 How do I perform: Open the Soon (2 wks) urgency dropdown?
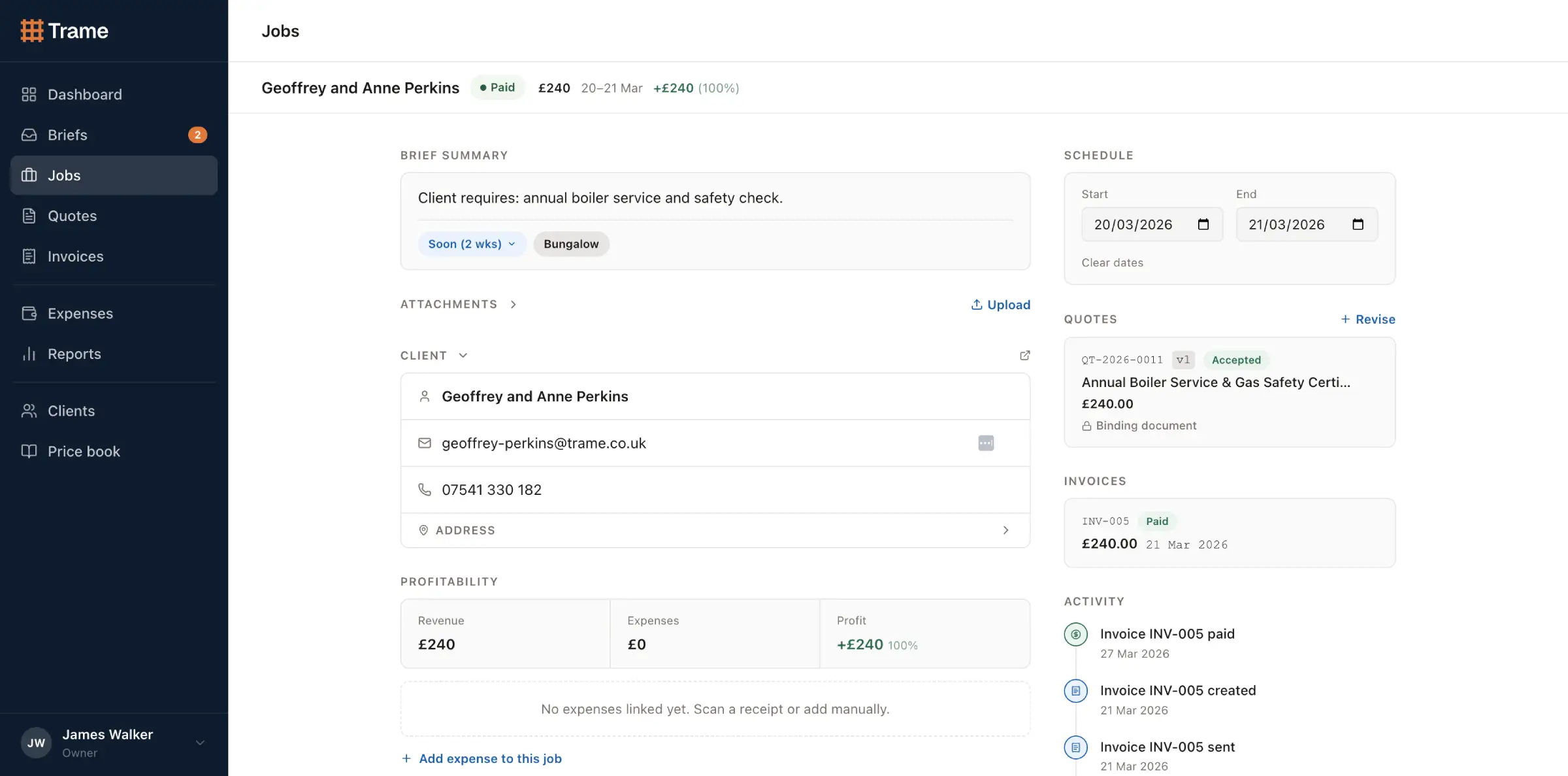click(472, 244)
